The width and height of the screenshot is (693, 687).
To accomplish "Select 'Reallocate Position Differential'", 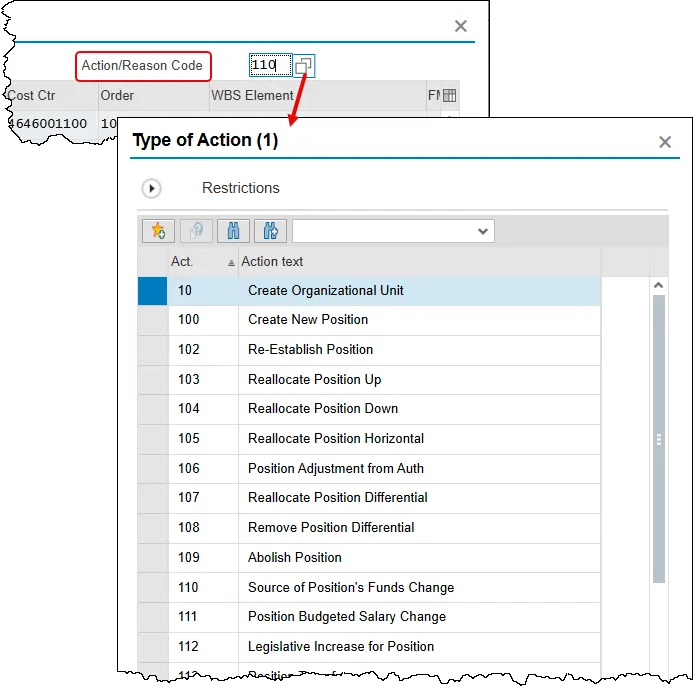I will 338,498.
